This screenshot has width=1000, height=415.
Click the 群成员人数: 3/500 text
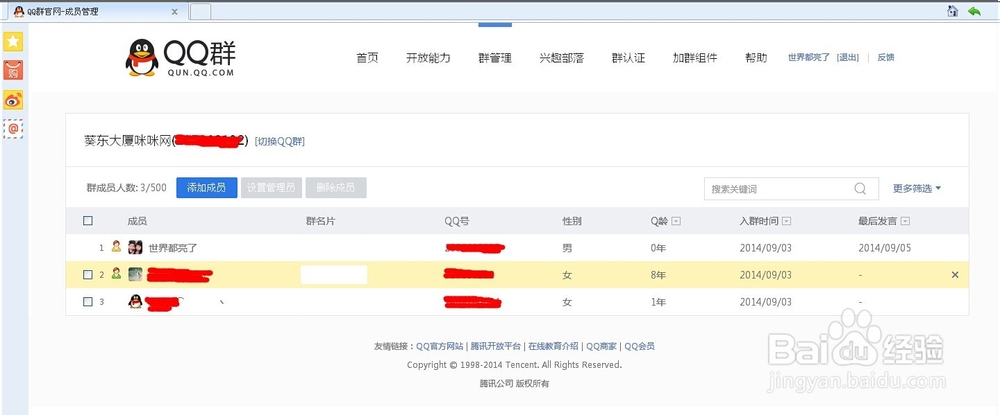[x=126, y=187]
